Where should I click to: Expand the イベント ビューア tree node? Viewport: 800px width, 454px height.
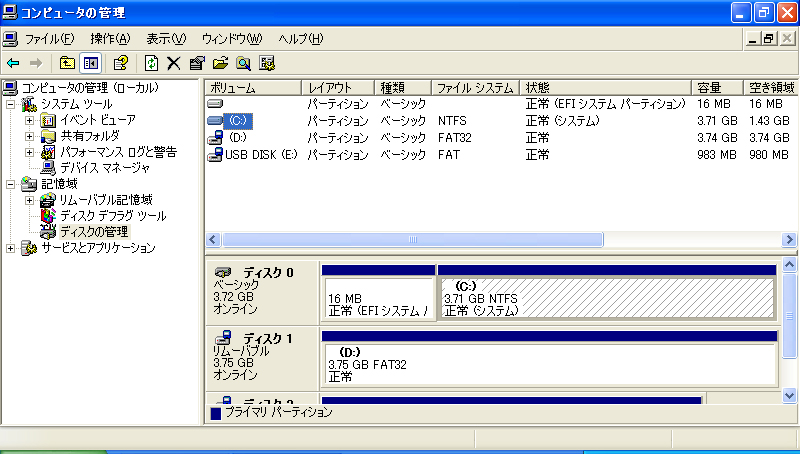coord(30,120)
